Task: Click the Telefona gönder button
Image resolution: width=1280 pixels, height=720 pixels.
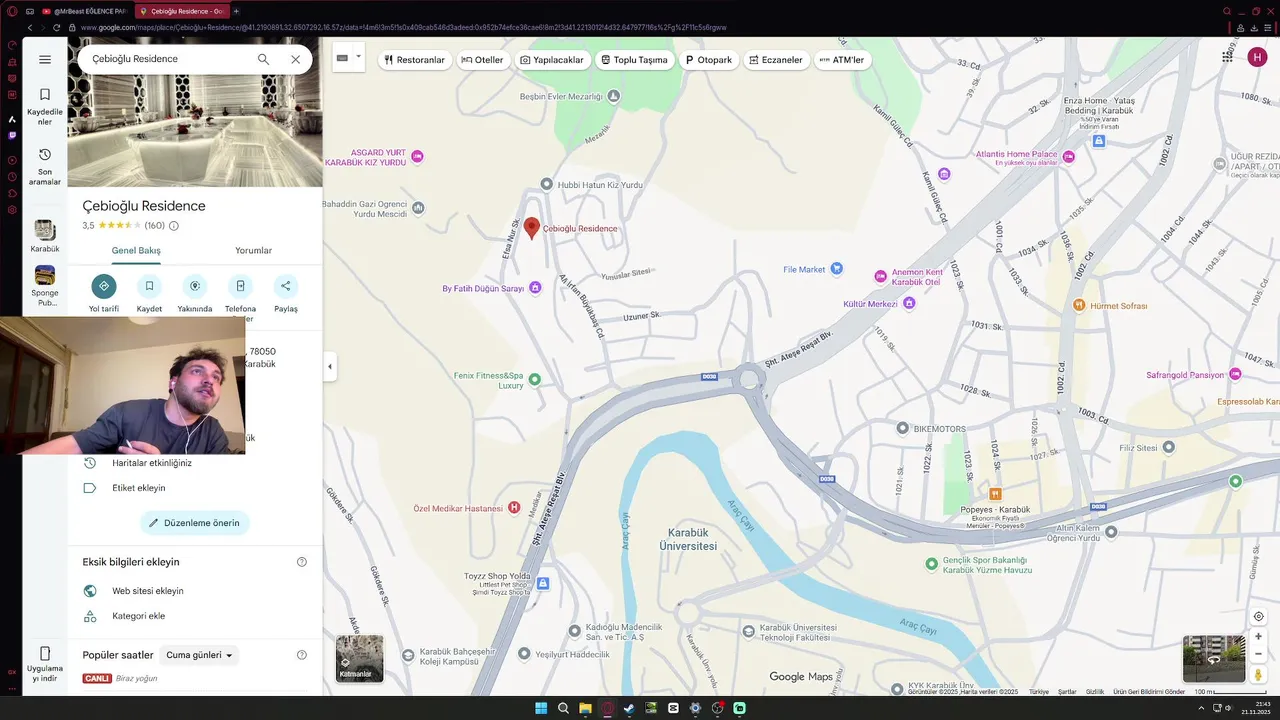Action: coord(240,286)
